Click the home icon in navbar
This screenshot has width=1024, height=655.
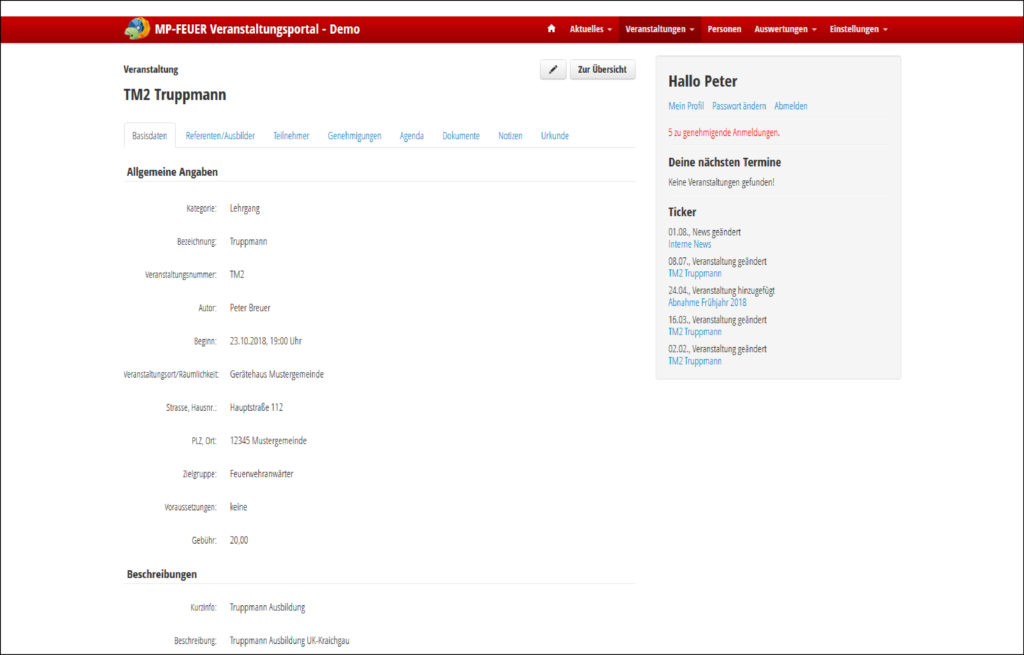coord(551,29)
